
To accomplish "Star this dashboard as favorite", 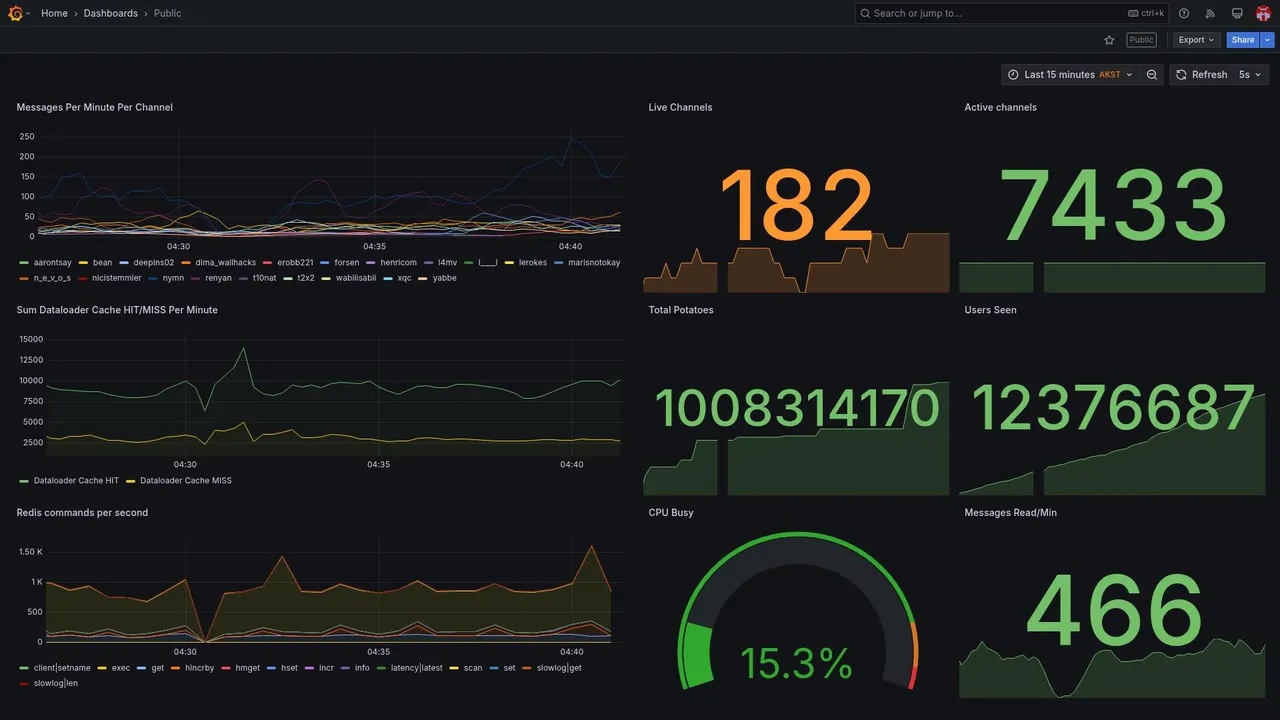I will pos(1109,40).
